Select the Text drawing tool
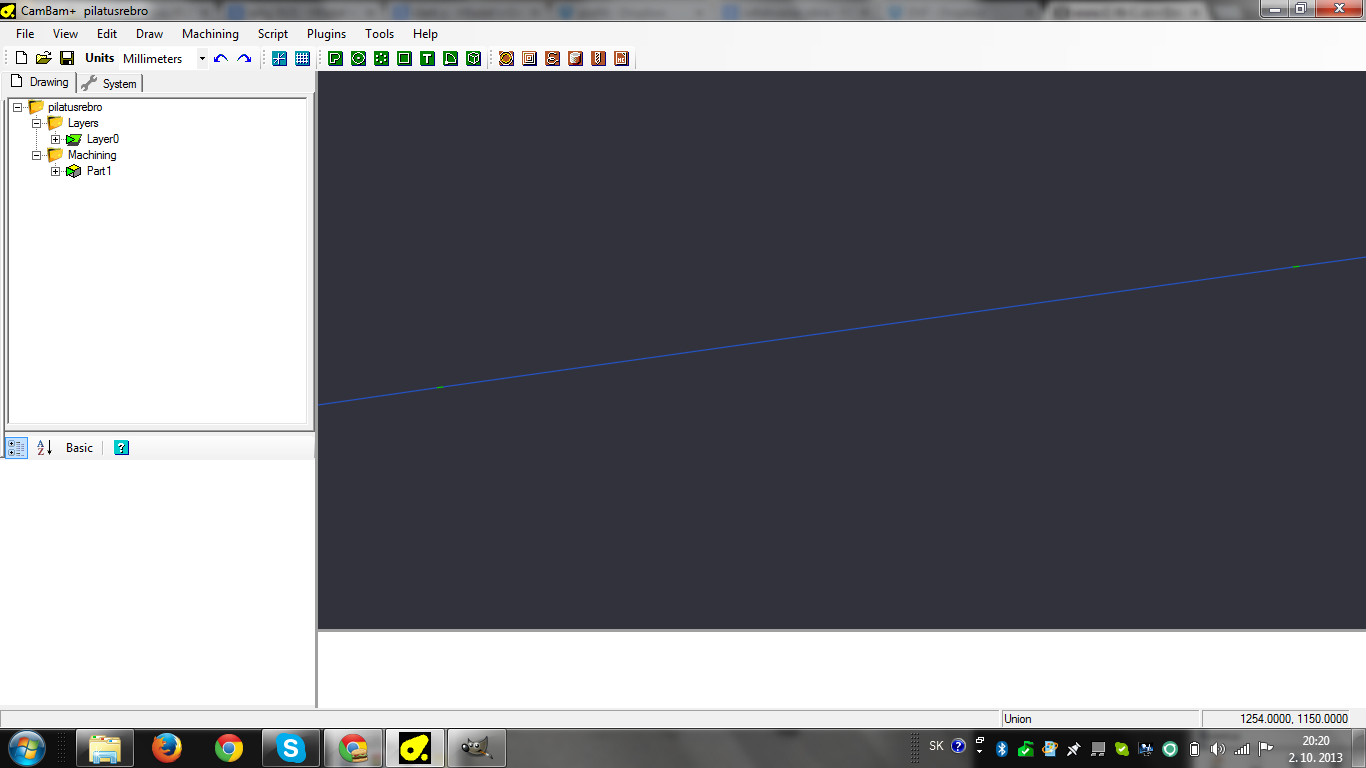1366x768 pixels. coord(427,58)
